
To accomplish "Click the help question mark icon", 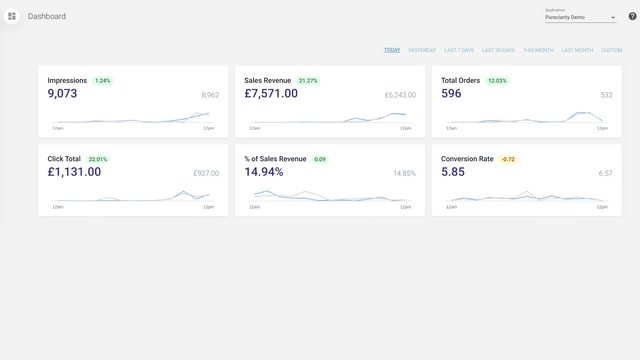I will (632, 16).
